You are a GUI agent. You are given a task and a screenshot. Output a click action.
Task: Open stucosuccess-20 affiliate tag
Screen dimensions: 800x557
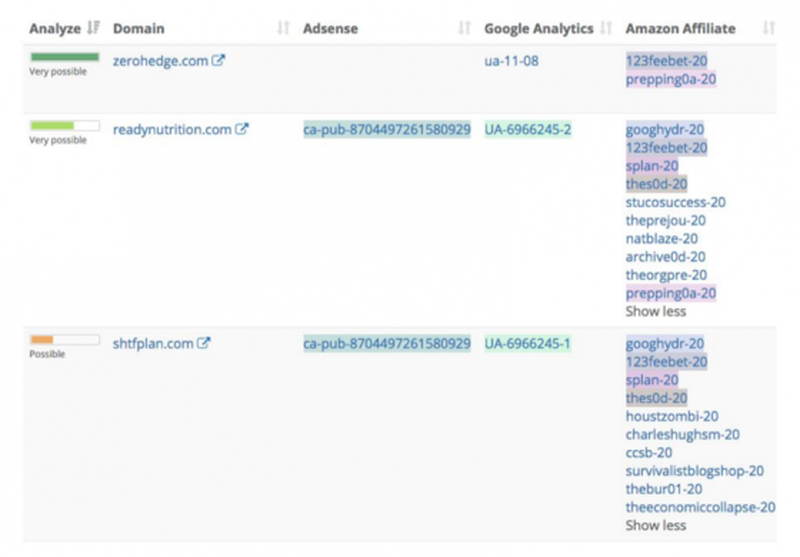tap(676, 202)
